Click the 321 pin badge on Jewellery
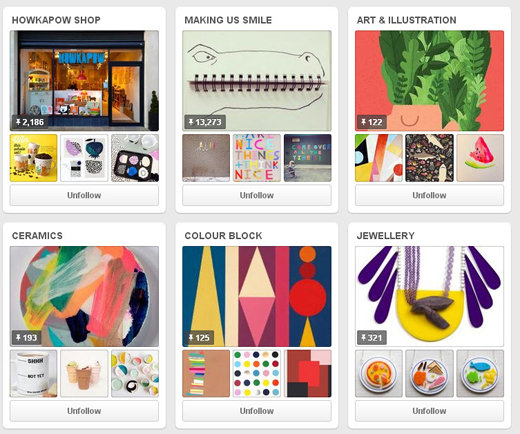 pos(372,338)
